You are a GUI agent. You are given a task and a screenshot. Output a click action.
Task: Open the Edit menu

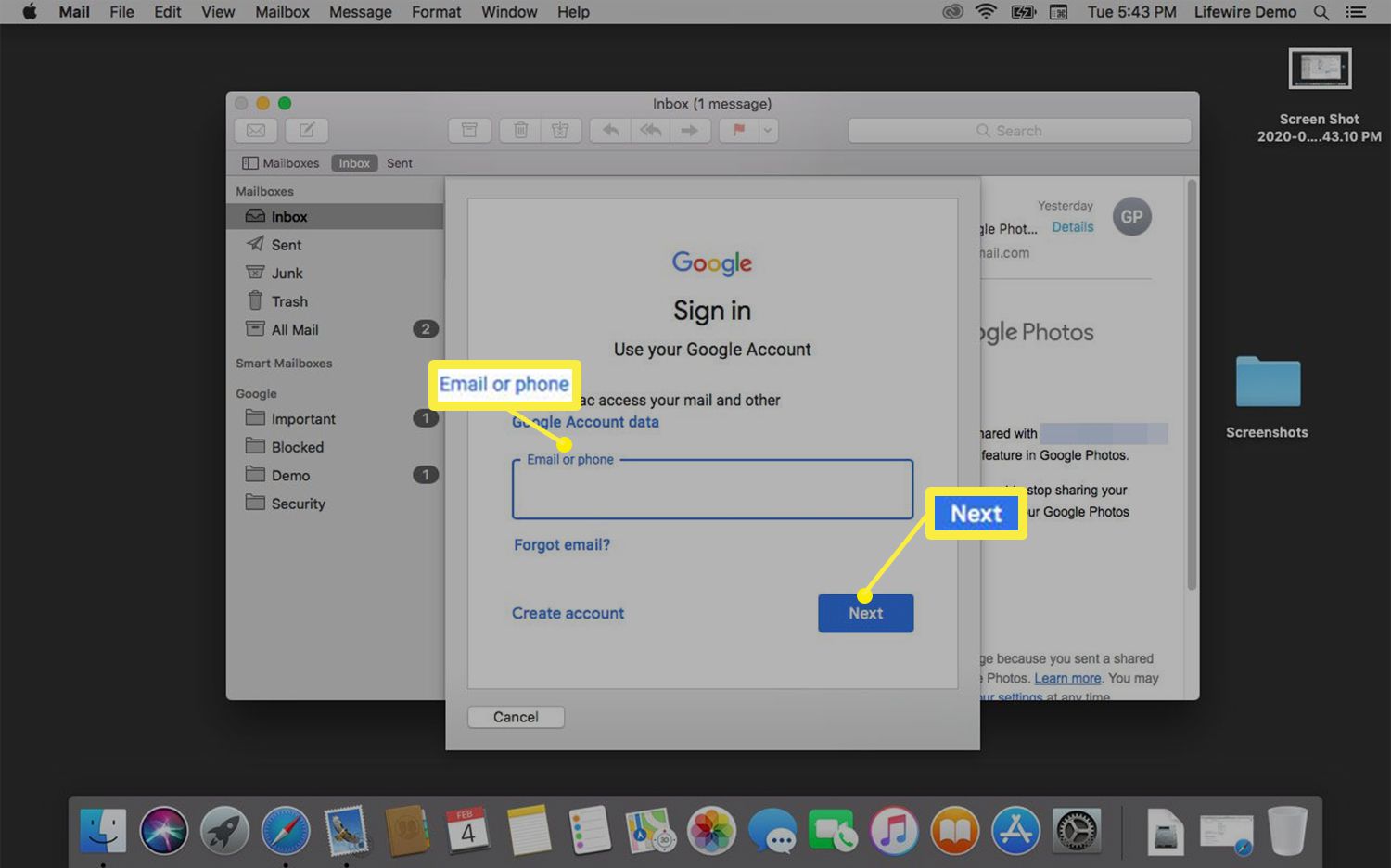tap(168, 12)
